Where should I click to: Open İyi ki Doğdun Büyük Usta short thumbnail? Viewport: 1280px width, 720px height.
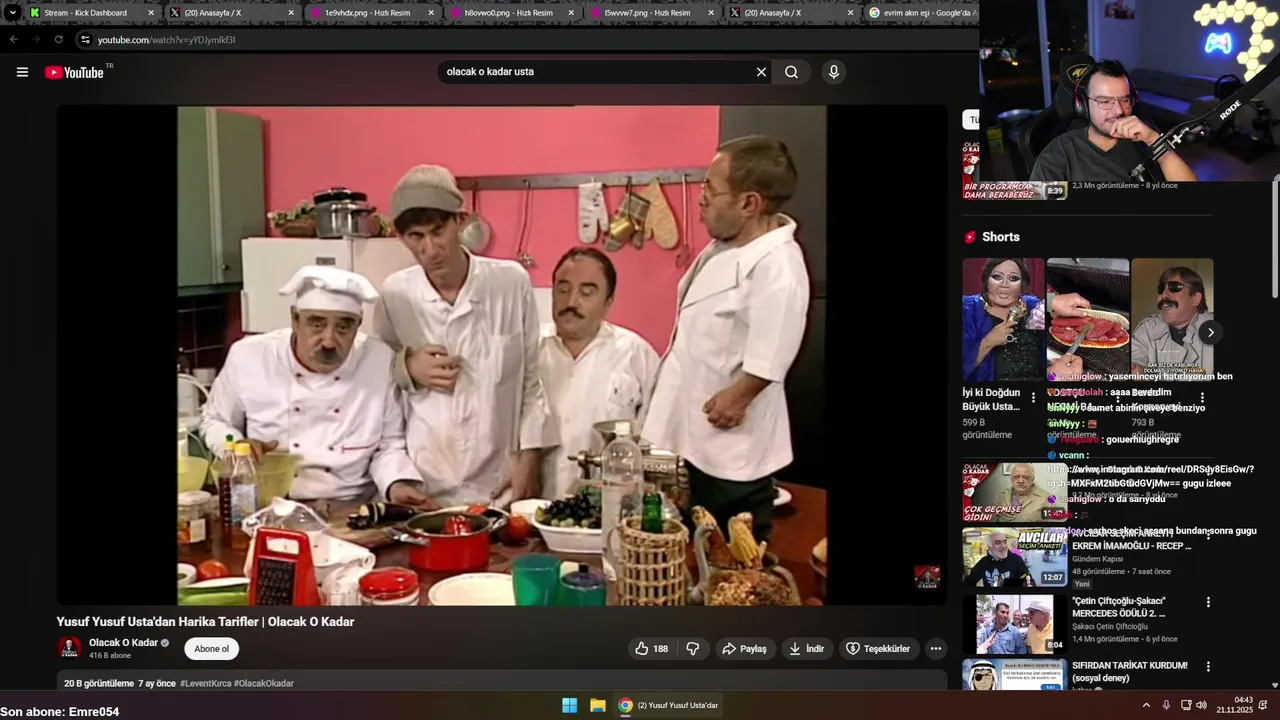(x=1003, y=319)
